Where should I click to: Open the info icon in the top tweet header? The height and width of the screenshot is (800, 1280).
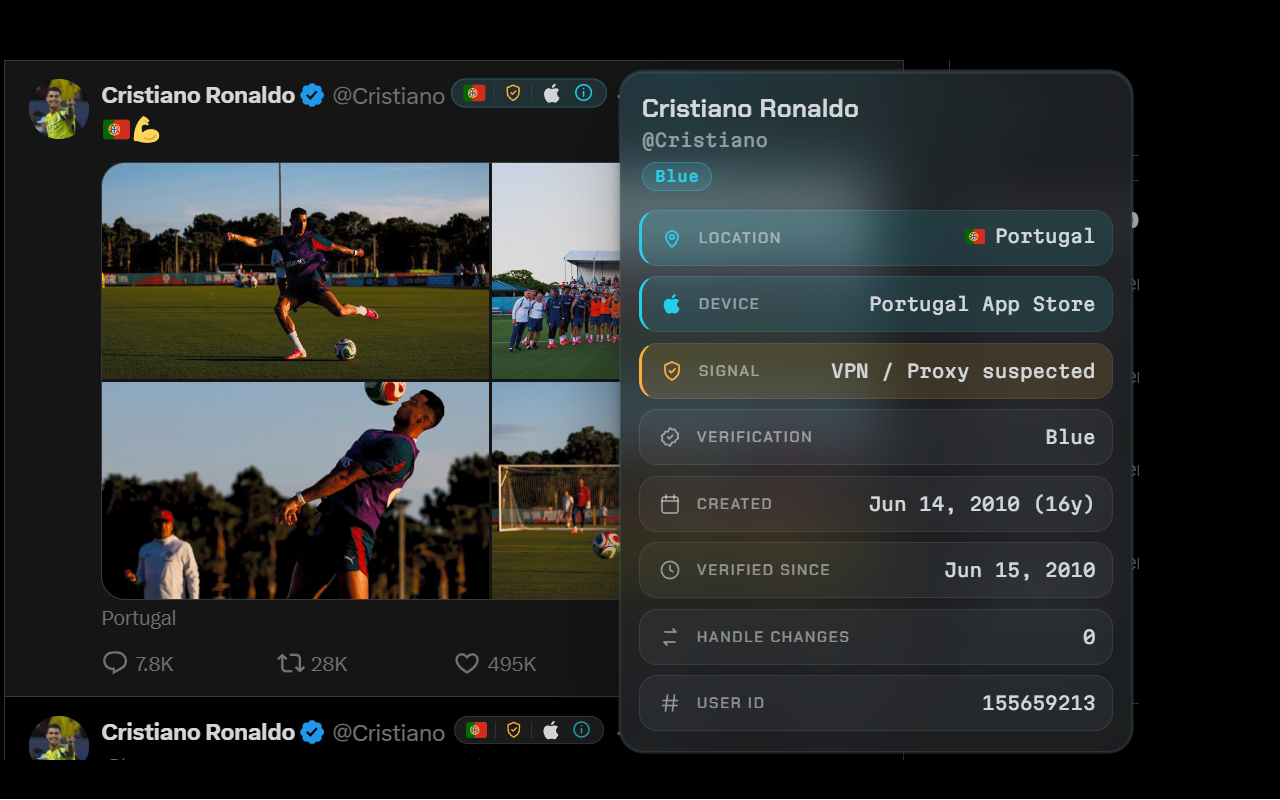tap(584, 93)
